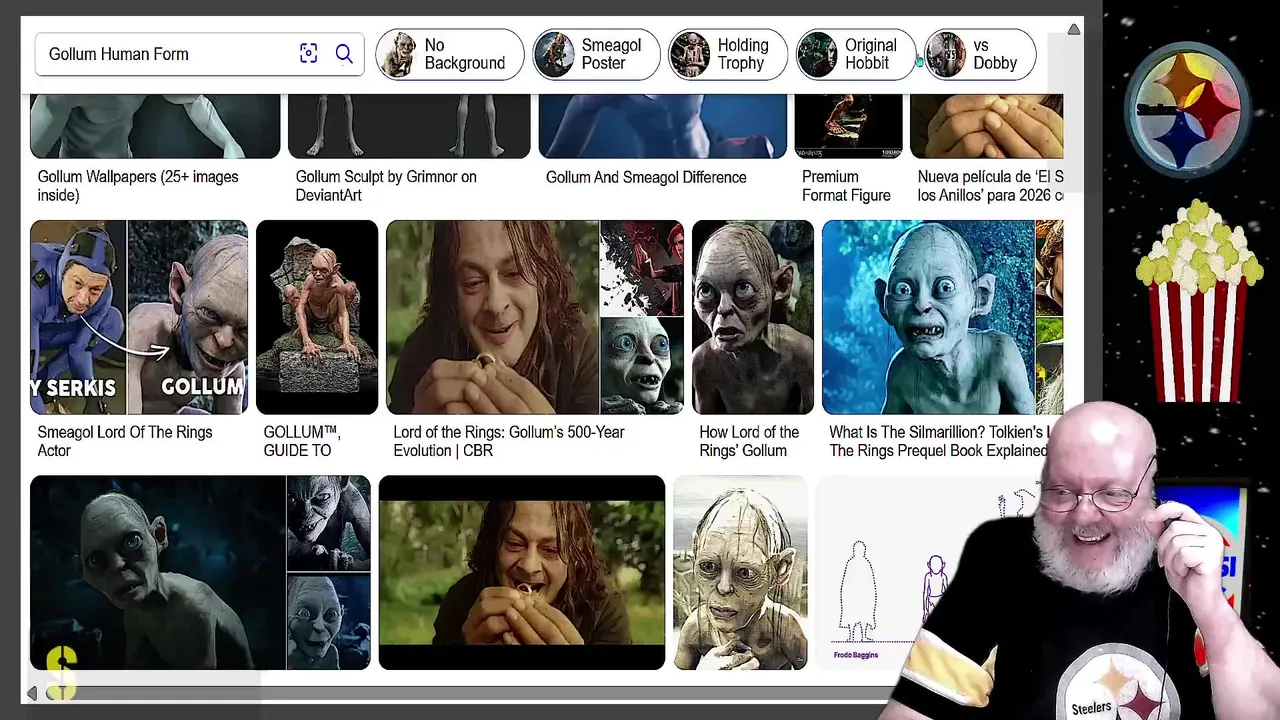
Task: Click bottom row Smeagol holding ring thumbnail
Action: coord(522,572)
